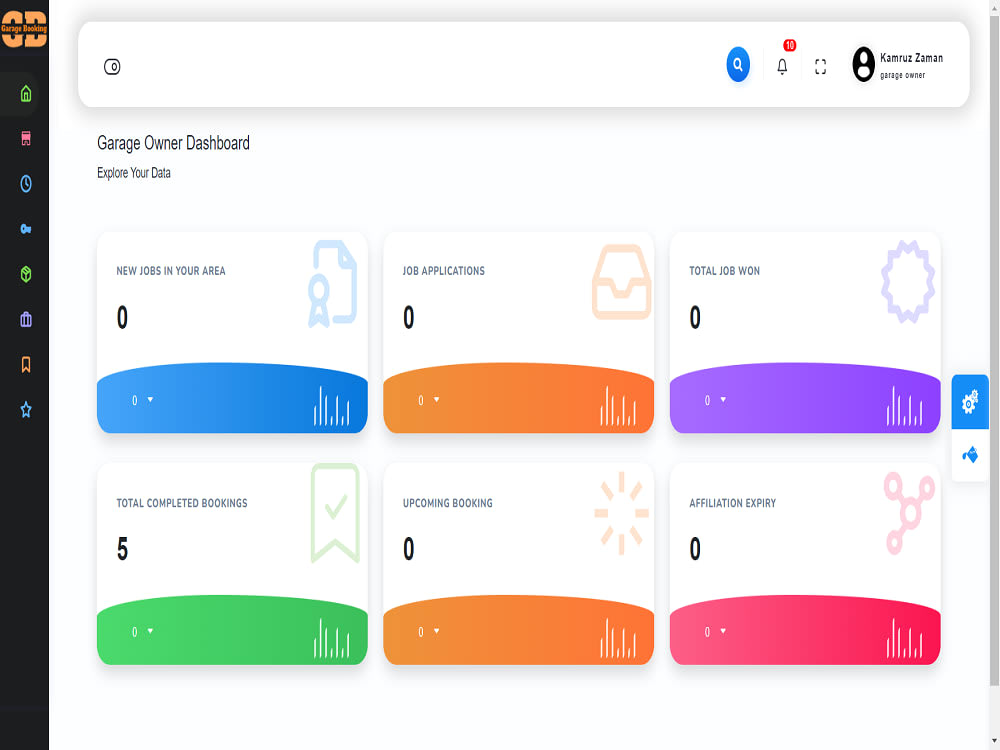Toggle fullscreen mode icon
Image resolution: width=1000 pixels, height=750 pixels.
tap(821, 66)
